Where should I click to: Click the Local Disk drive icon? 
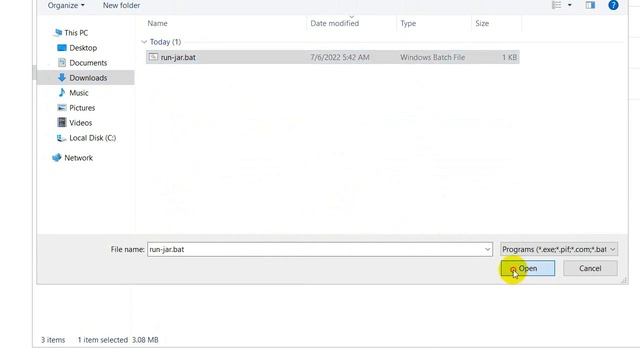click(x=61, y=138)
